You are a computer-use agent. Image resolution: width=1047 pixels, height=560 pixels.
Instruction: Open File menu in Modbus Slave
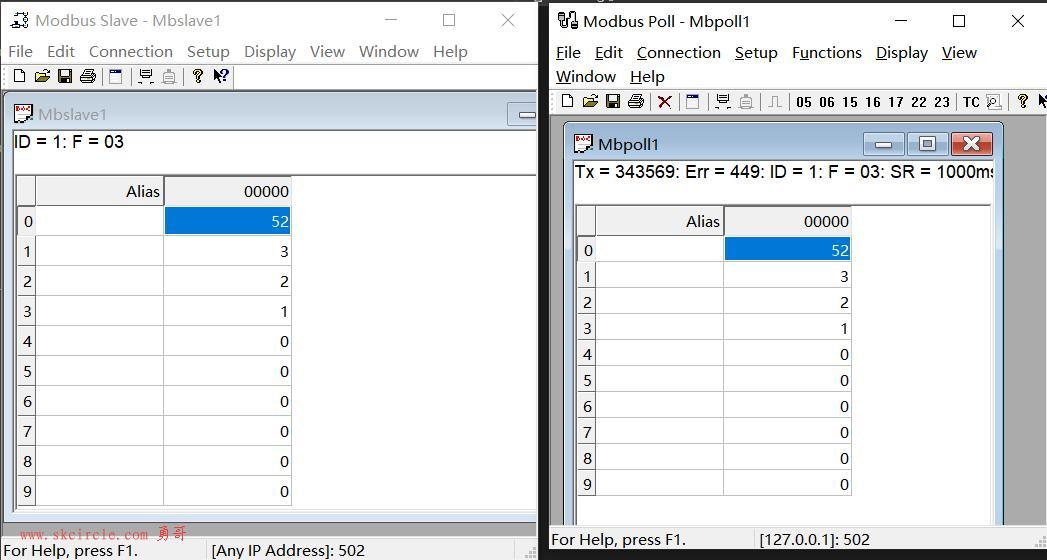click(x=21, y=51)
